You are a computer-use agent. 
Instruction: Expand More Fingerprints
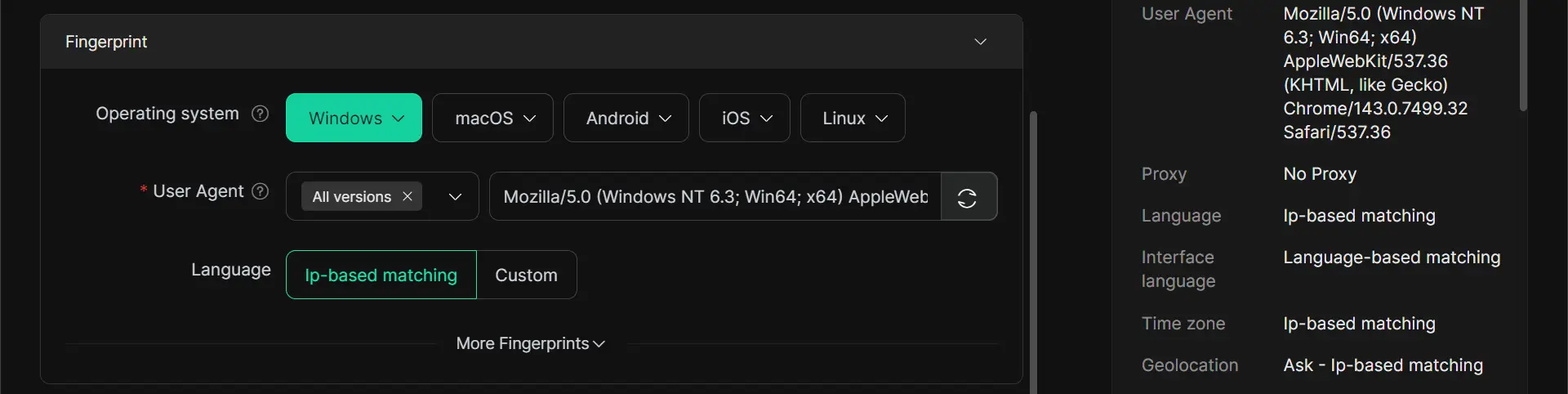(x=530, y=344)
